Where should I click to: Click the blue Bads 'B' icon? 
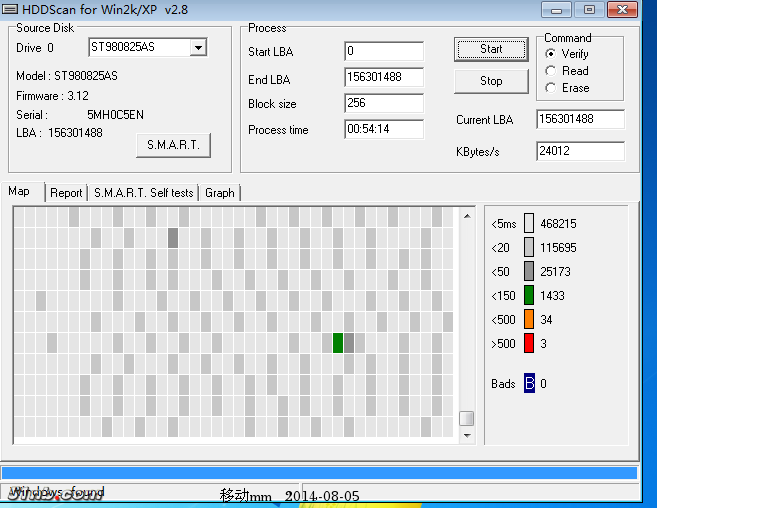click(x=529, y=383)
